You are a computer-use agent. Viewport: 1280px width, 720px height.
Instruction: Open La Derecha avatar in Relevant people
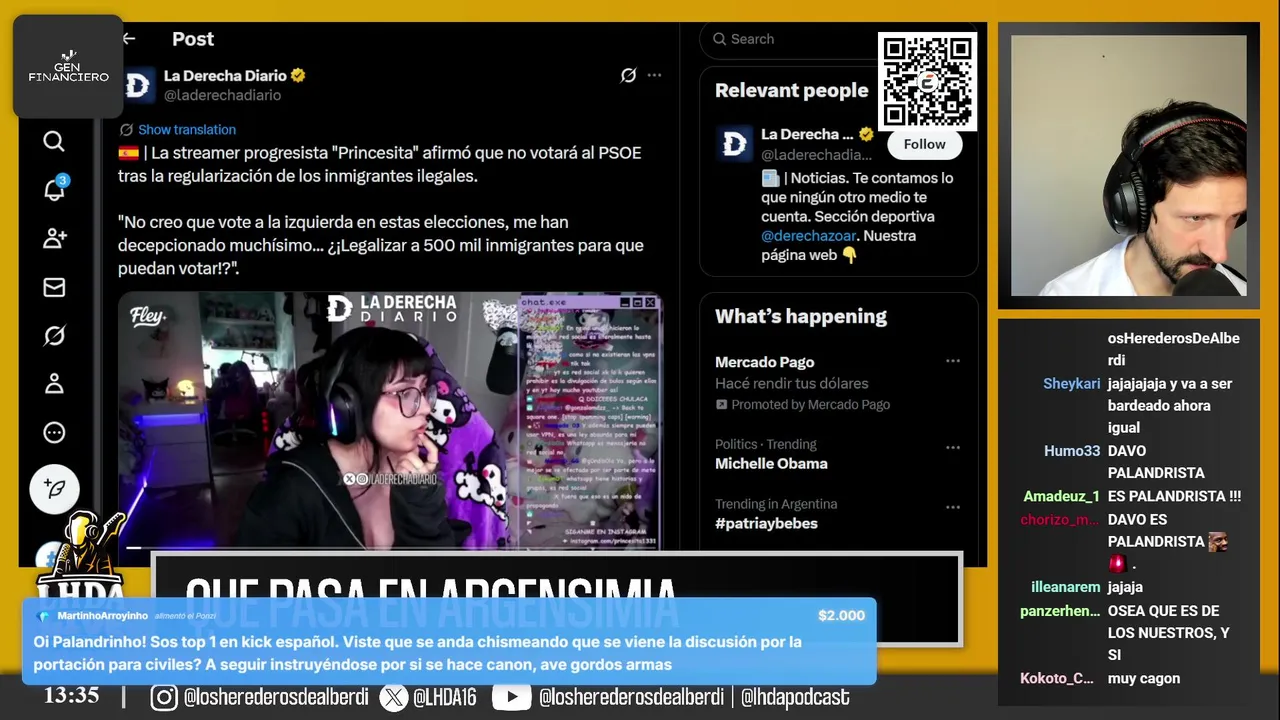pyautogui.click(x=735, y=144)
